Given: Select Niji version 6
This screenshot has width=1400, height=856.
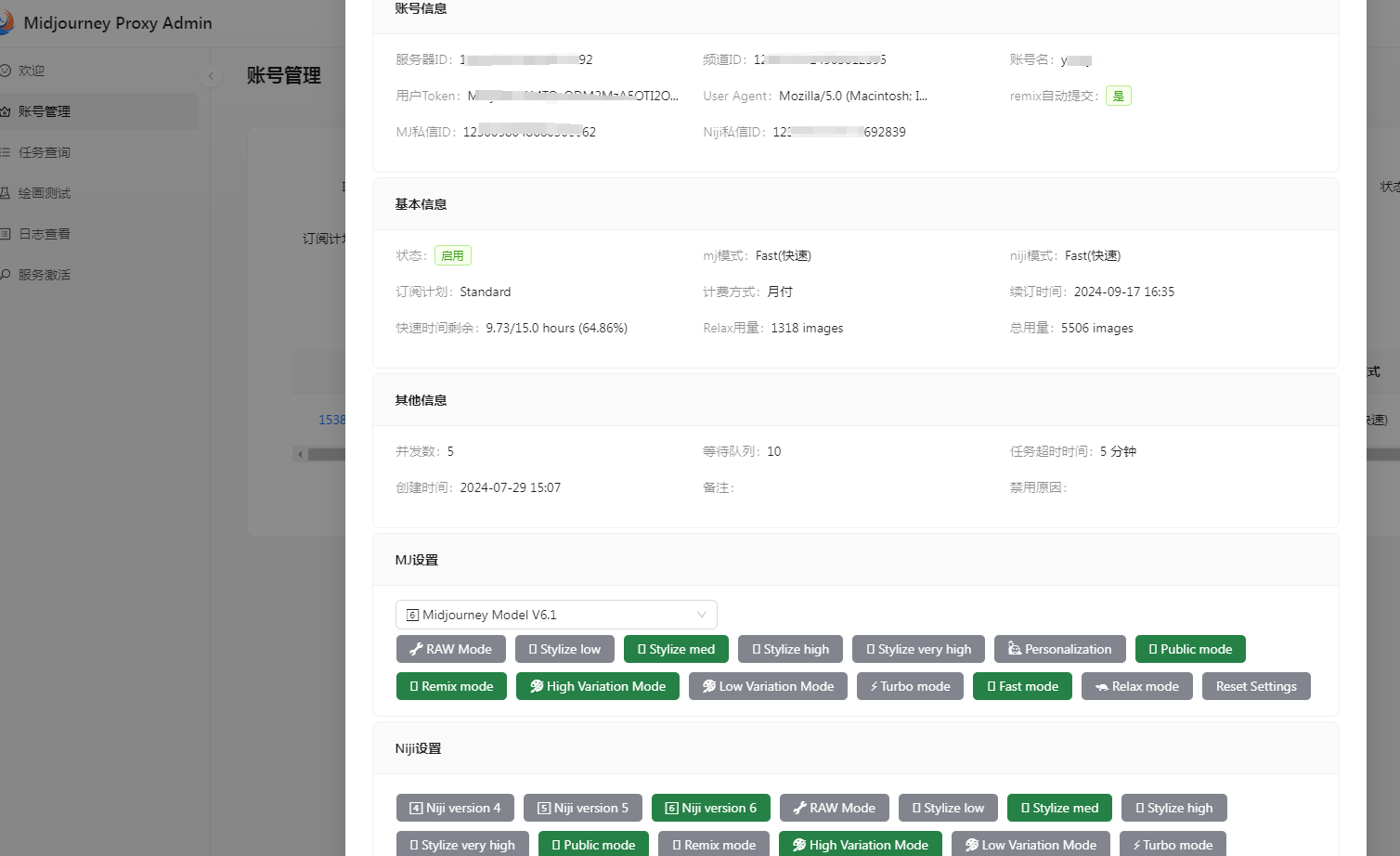Looking at the screenshot, I should point(711,808).
